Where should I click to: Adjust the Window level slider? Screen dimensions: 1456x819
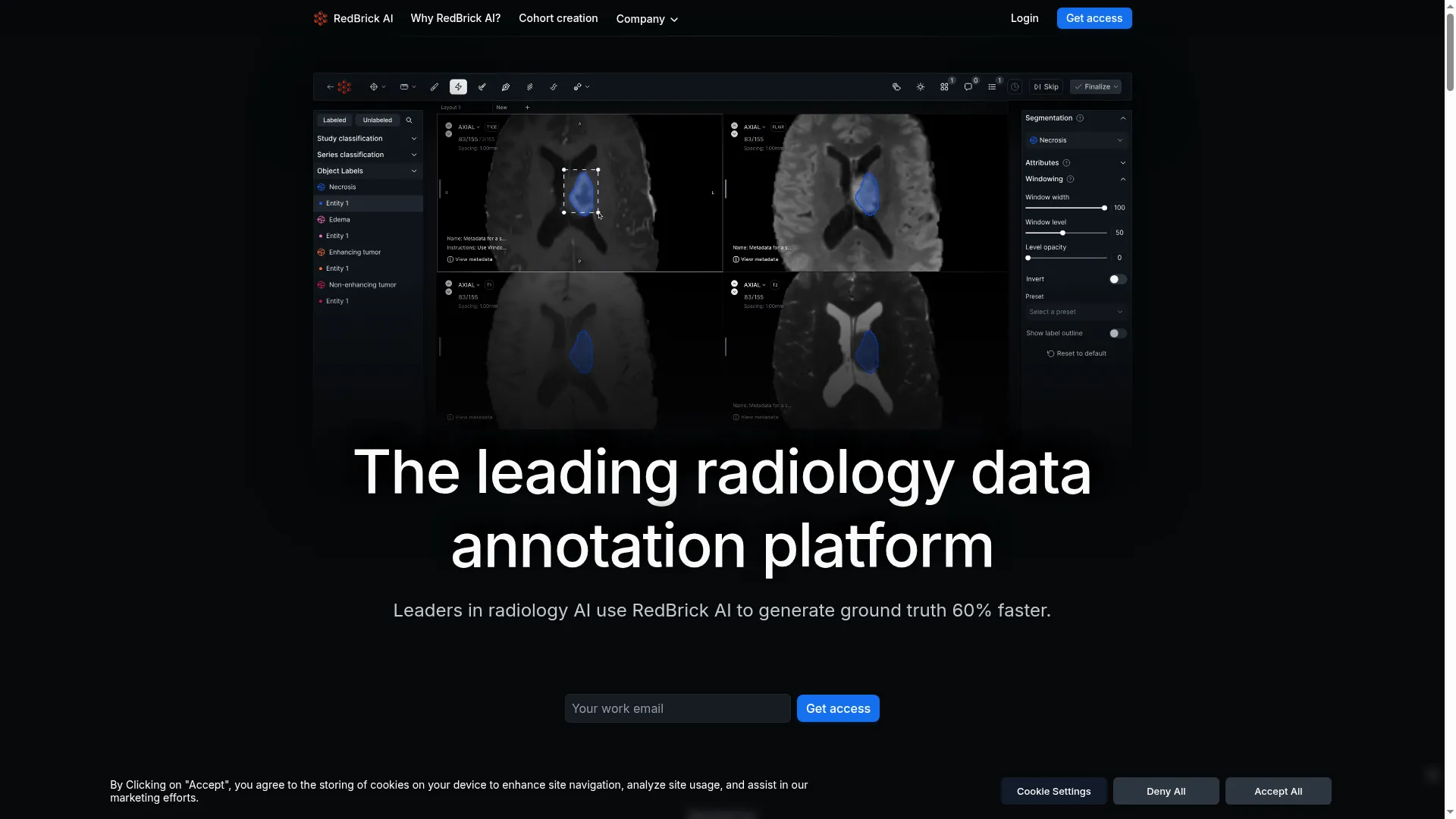tap(1066, 233)
